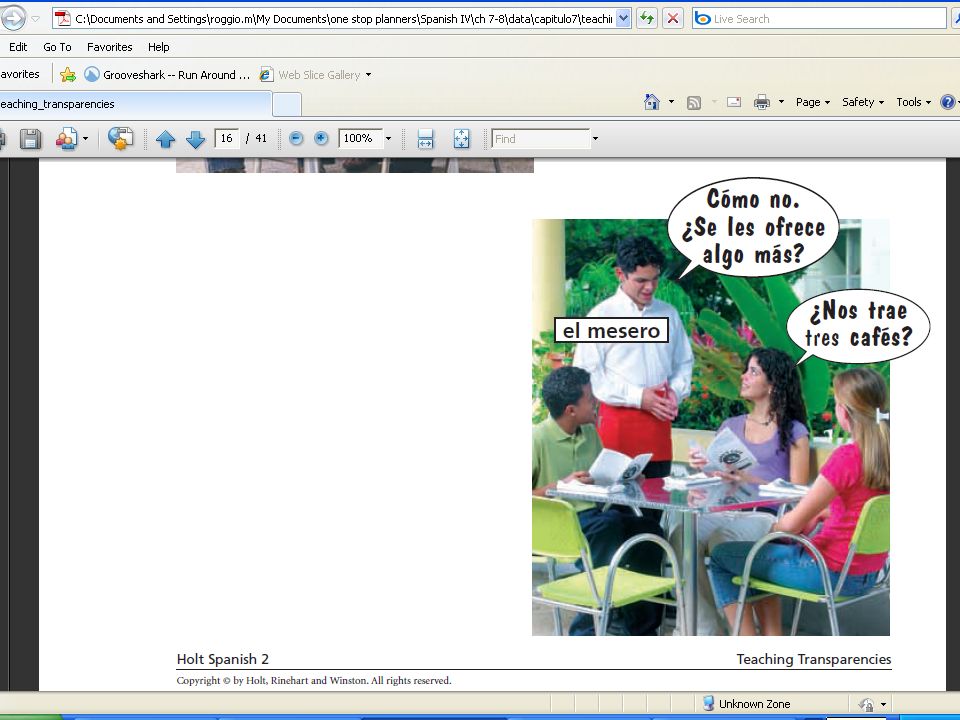This screenshot has width=960, height=720.
Task: Go to next page with down arrow
Action: point(195,140)
